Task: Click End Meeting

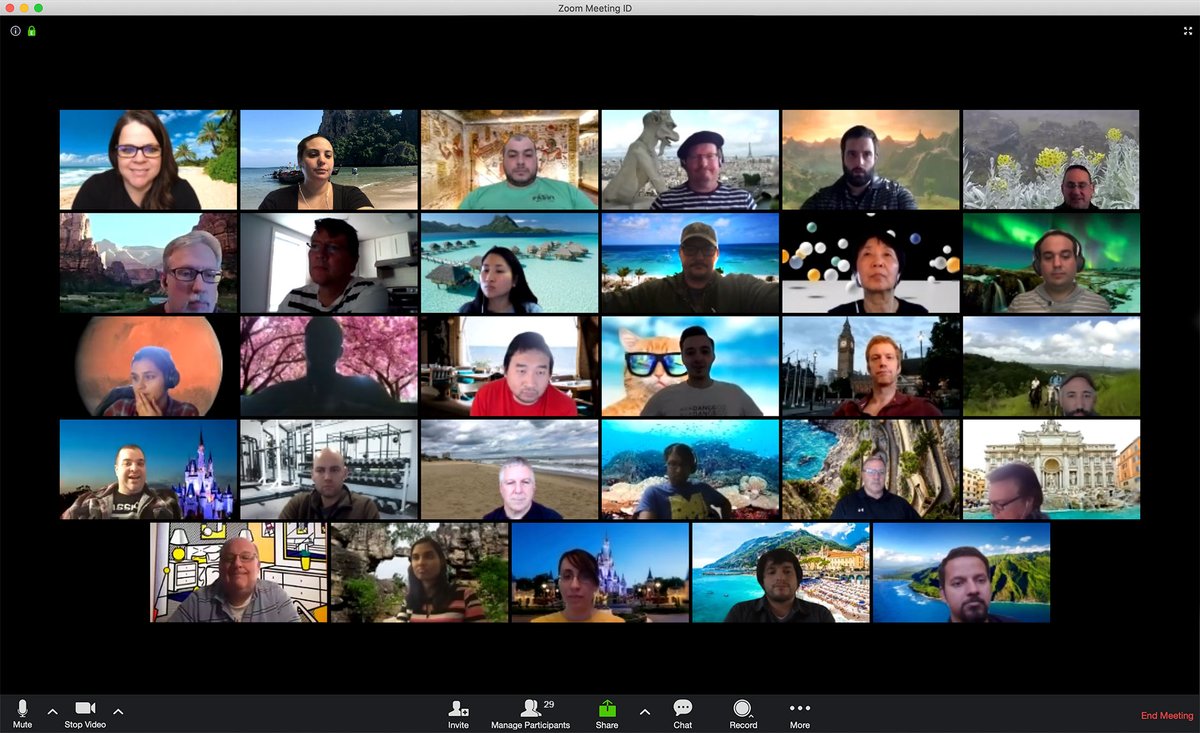Action: tap(1167, 716)
